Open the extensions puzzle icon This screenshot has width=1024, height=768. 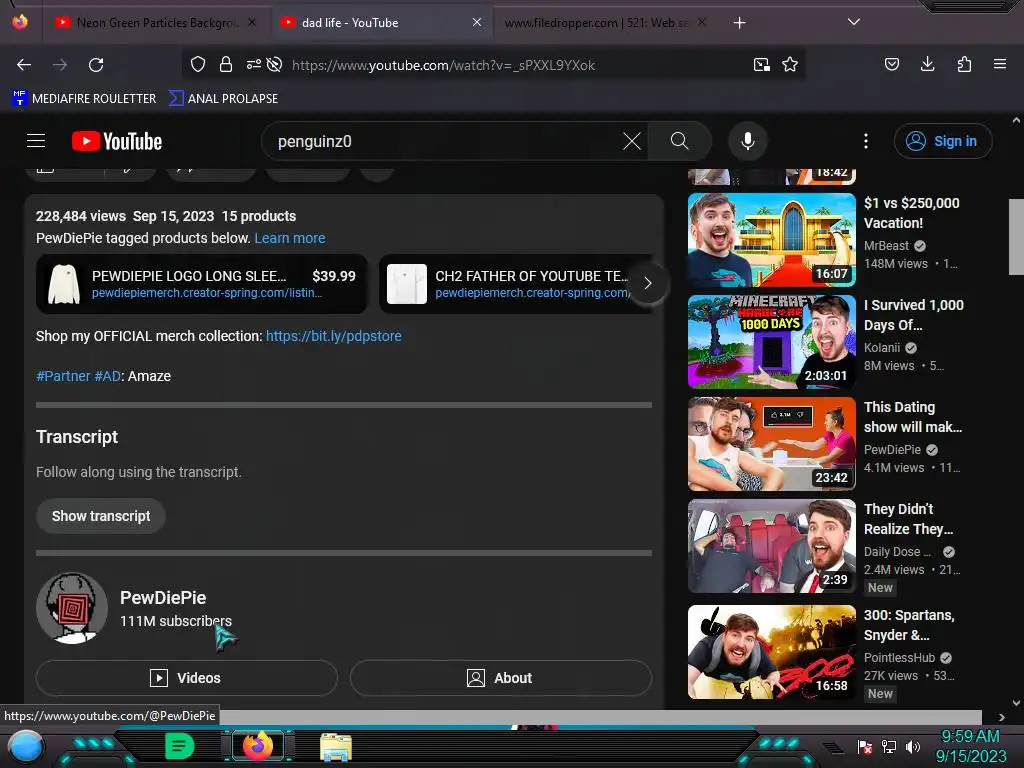click(964, 64)
